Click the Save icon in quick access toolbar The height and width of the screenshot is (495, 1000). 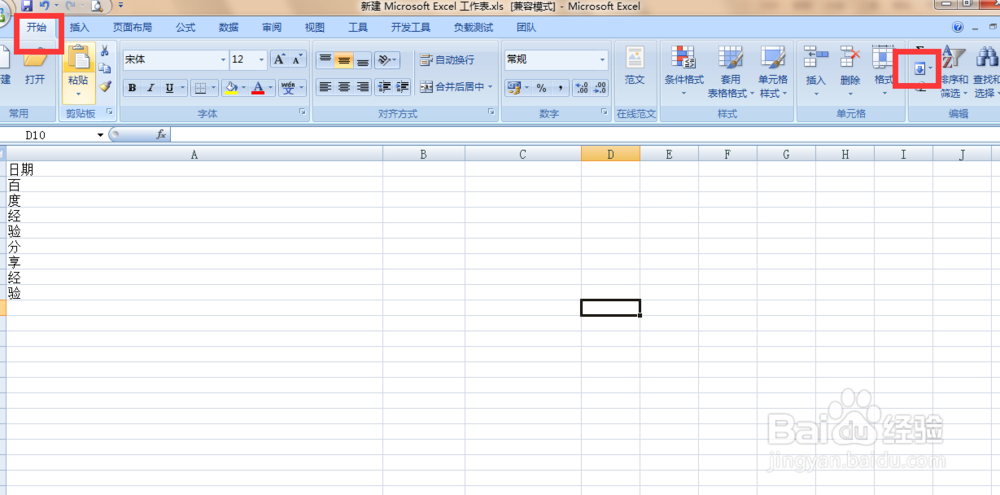coord(27,6)
